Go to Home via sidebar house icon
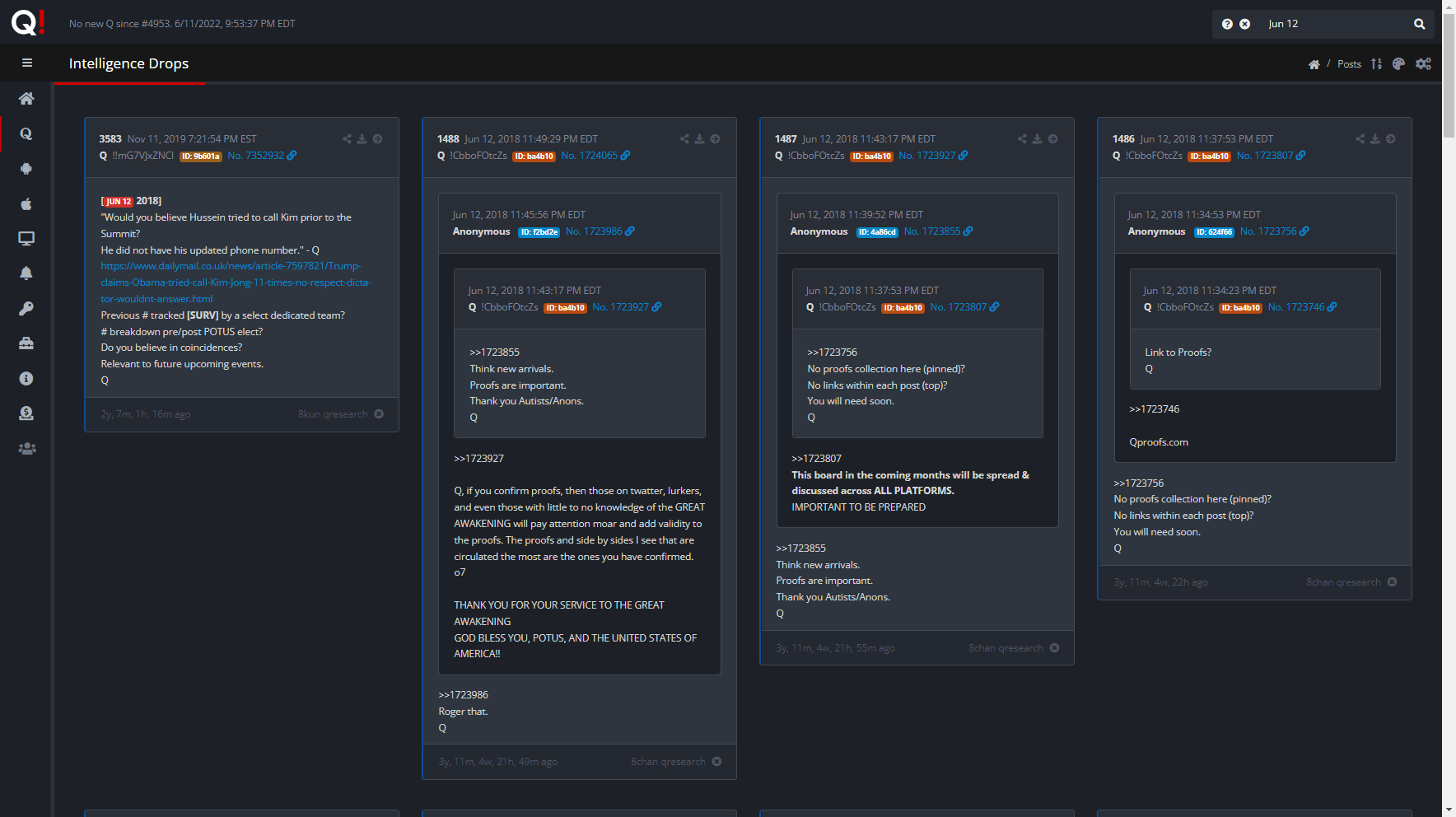 26,99
